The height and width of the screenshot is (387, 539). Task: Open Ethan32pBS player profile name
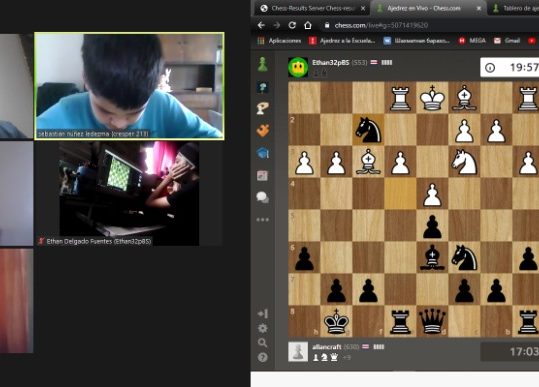pyautogui.click(x=330, y=63)
